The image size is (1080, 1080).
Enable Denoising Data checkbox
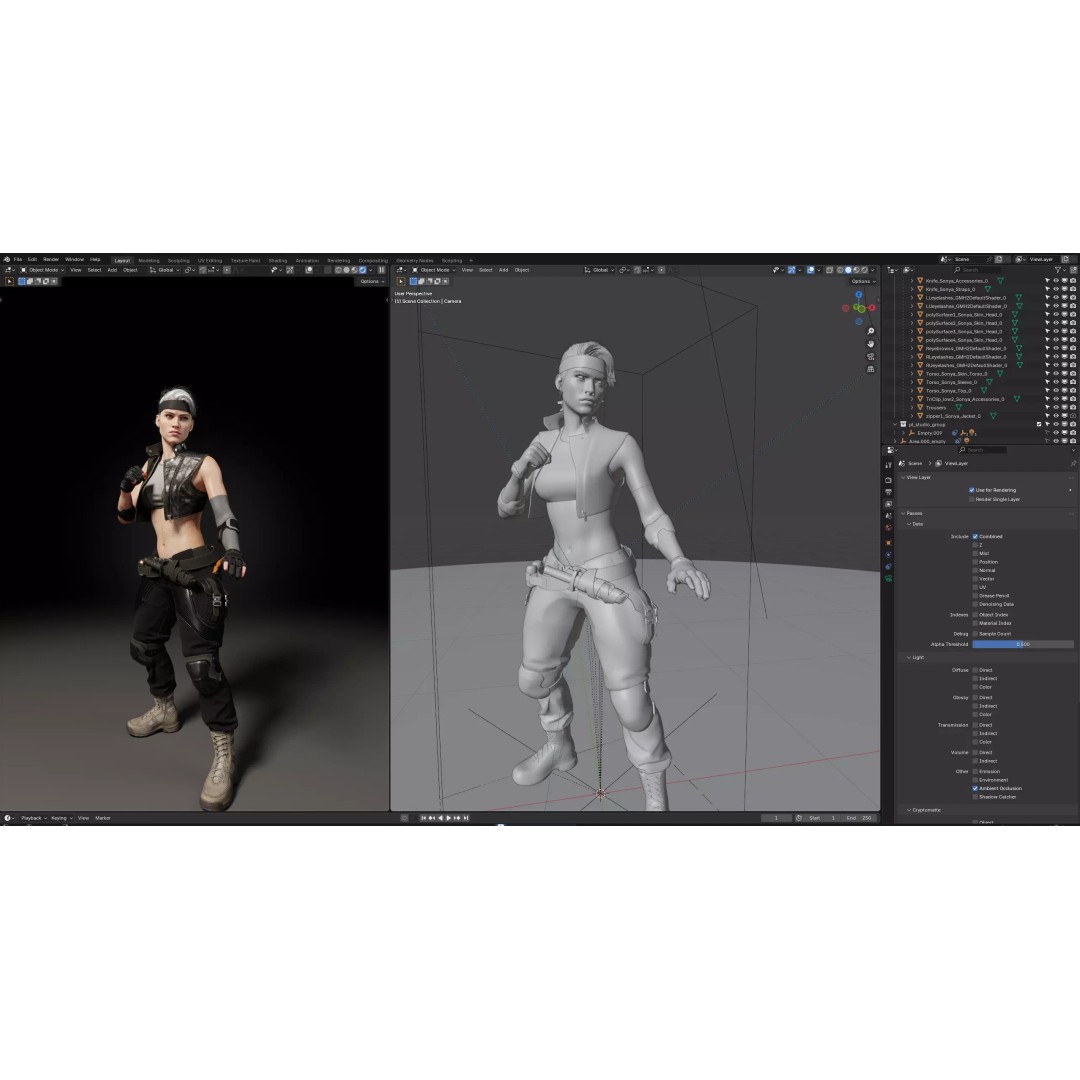975,604
